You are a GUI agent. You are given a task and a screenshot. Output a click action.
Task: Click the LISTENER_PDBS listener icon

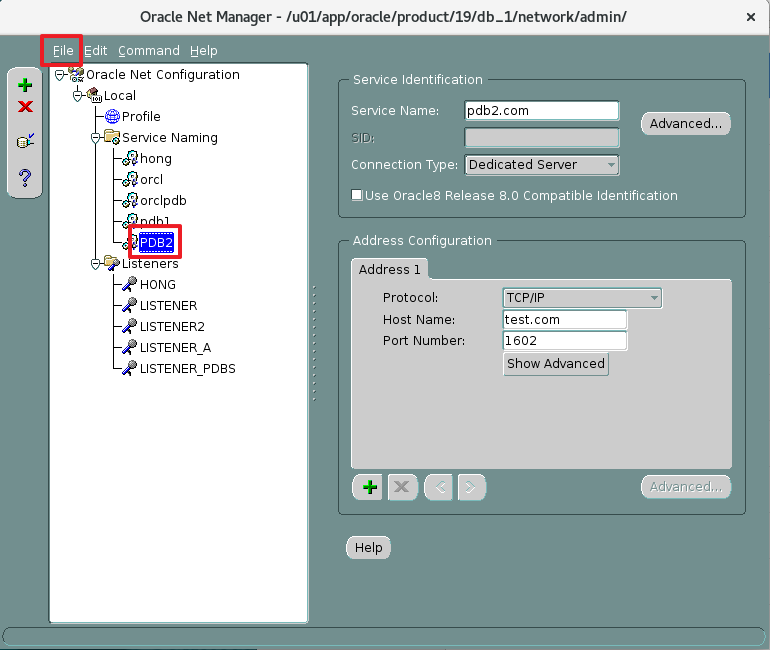[130, 368]
